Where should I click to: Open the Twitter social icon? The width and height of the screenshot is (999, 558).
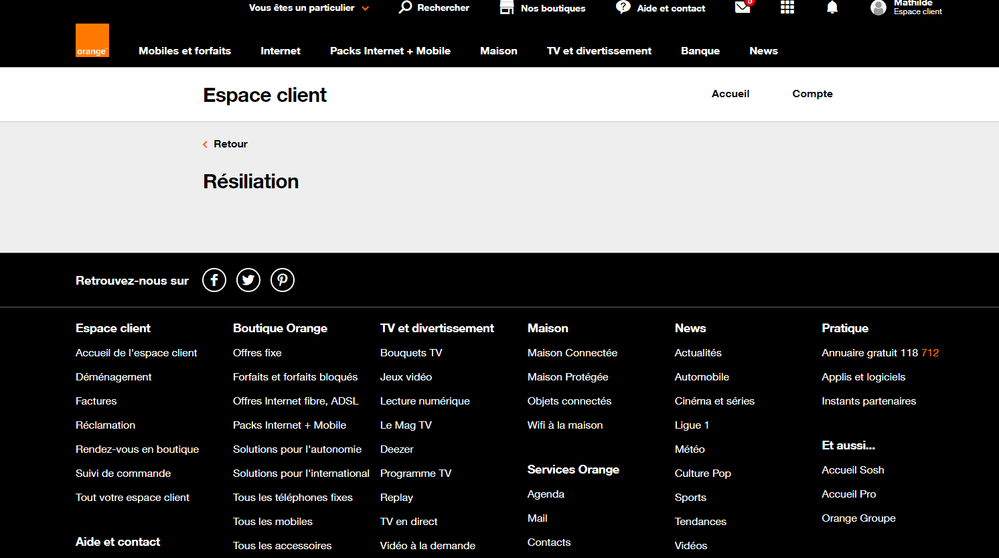(248, 280)
